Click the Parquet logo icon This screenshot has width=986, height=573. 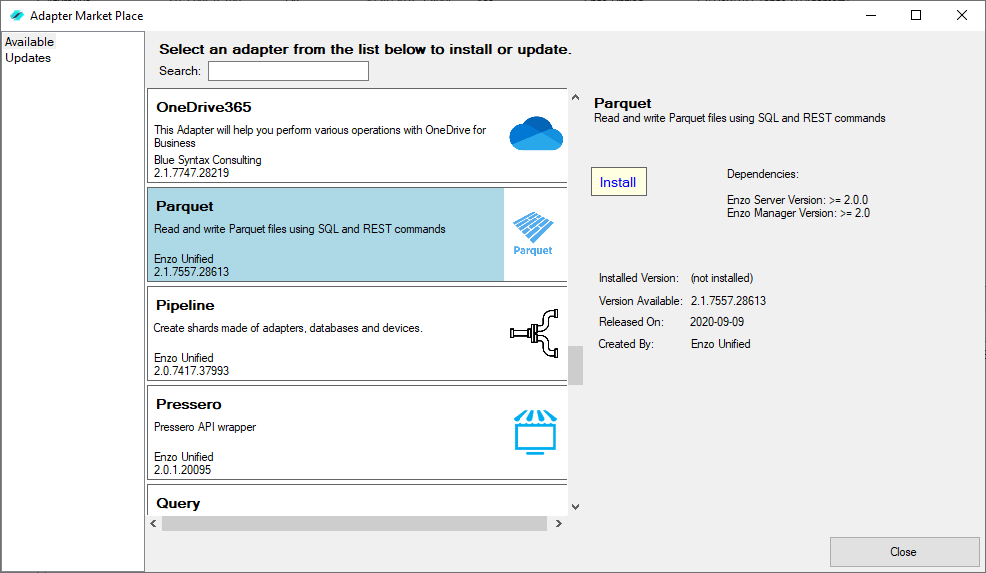click(x=533, y=234)
